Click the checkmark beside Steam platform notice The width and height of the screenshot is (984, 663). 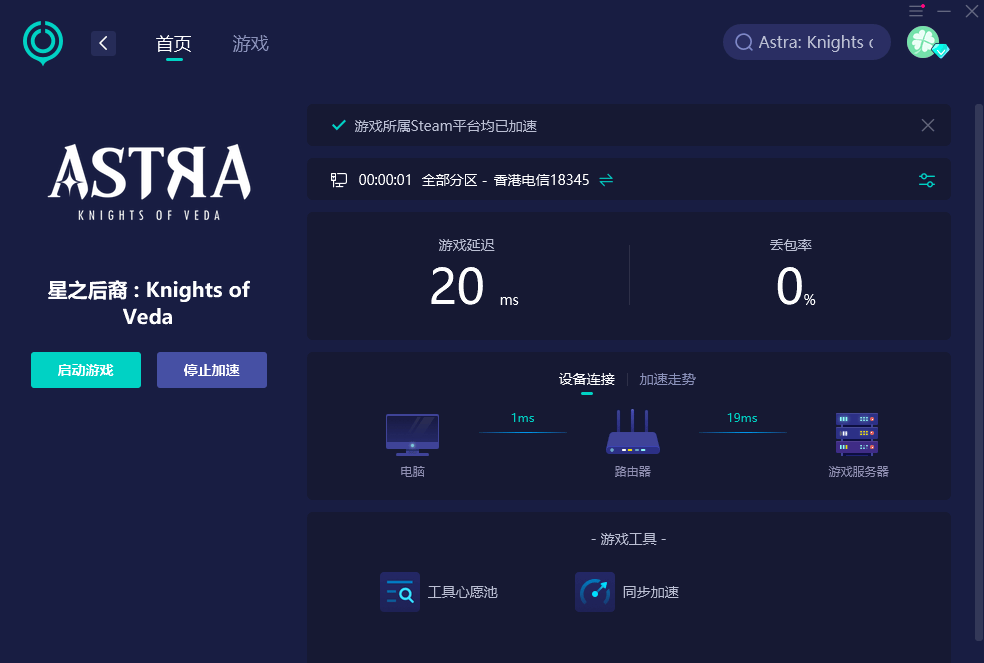(339, 125)
